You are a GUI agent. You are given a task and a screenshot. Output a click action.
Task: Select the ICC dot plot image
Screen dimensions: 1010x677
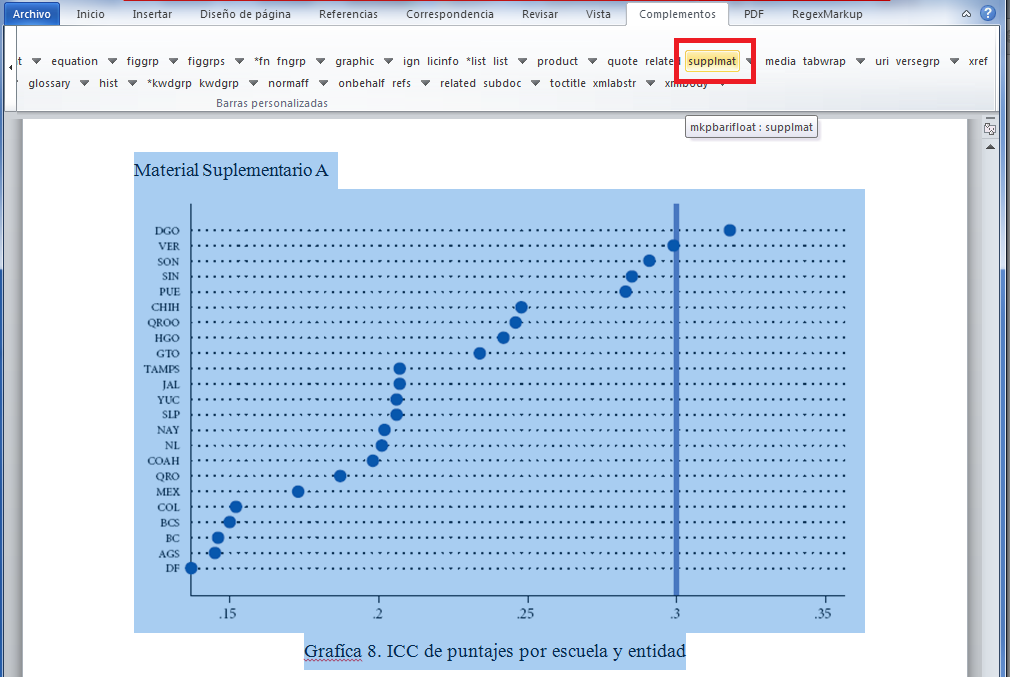coord(499,410)
